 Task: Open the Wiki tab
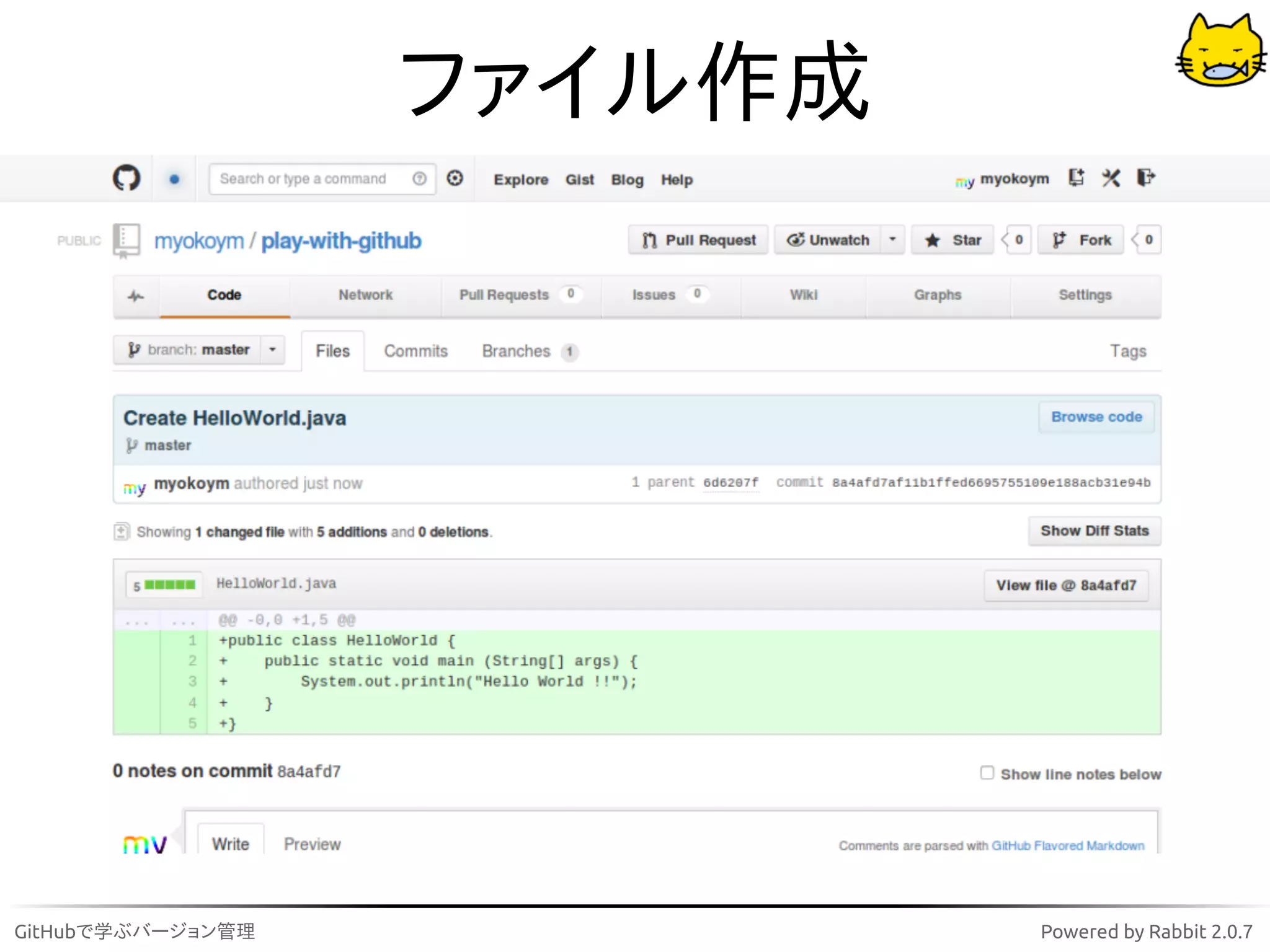coord(804,296)
